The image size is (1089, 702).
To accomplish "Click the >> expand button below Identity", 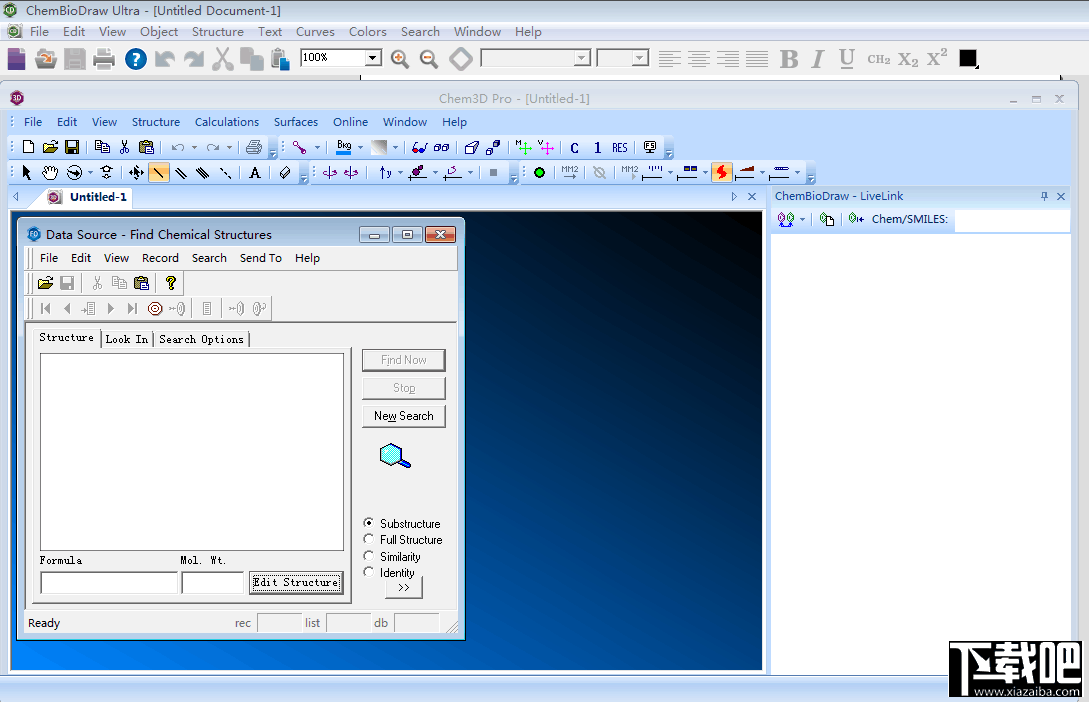I will point(404,587).
